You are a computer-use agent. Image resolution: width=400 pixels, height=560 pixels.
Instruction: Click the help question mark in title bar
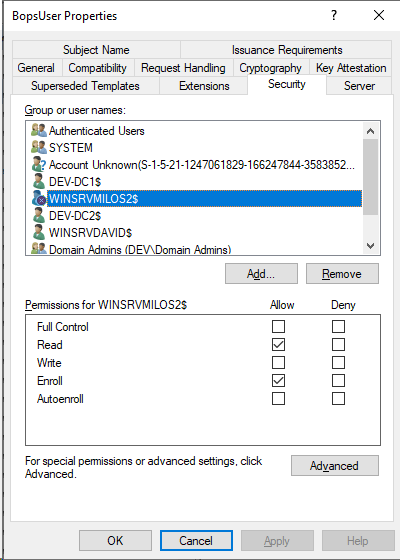[334, 15]
